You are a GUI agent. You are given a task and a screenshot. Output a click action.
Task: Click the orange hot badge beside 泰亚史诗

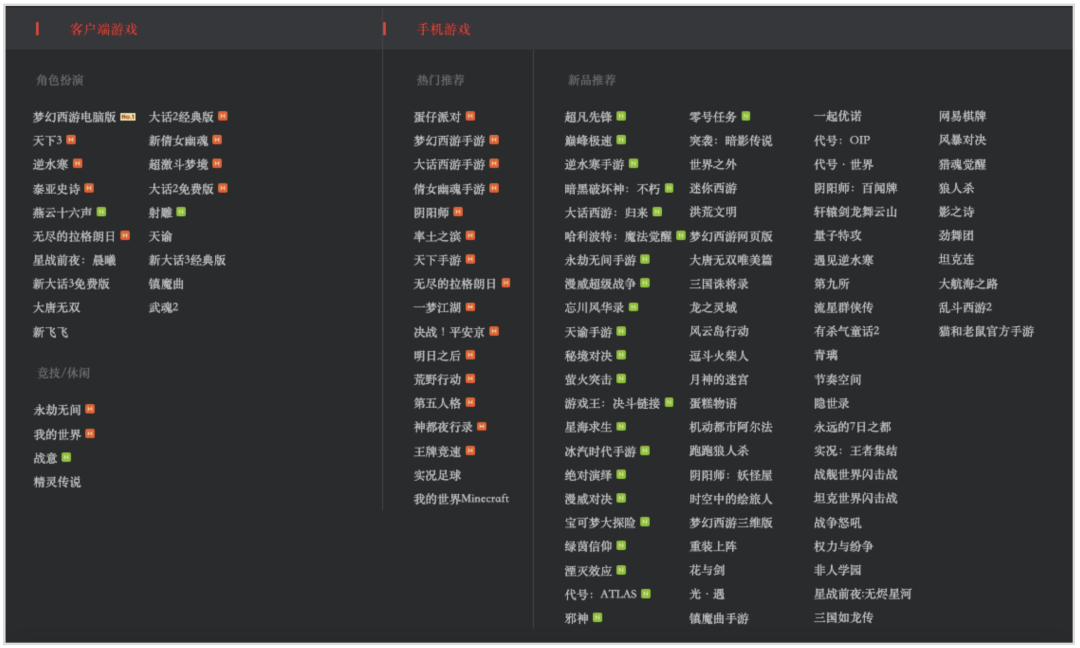coord(90,188)
